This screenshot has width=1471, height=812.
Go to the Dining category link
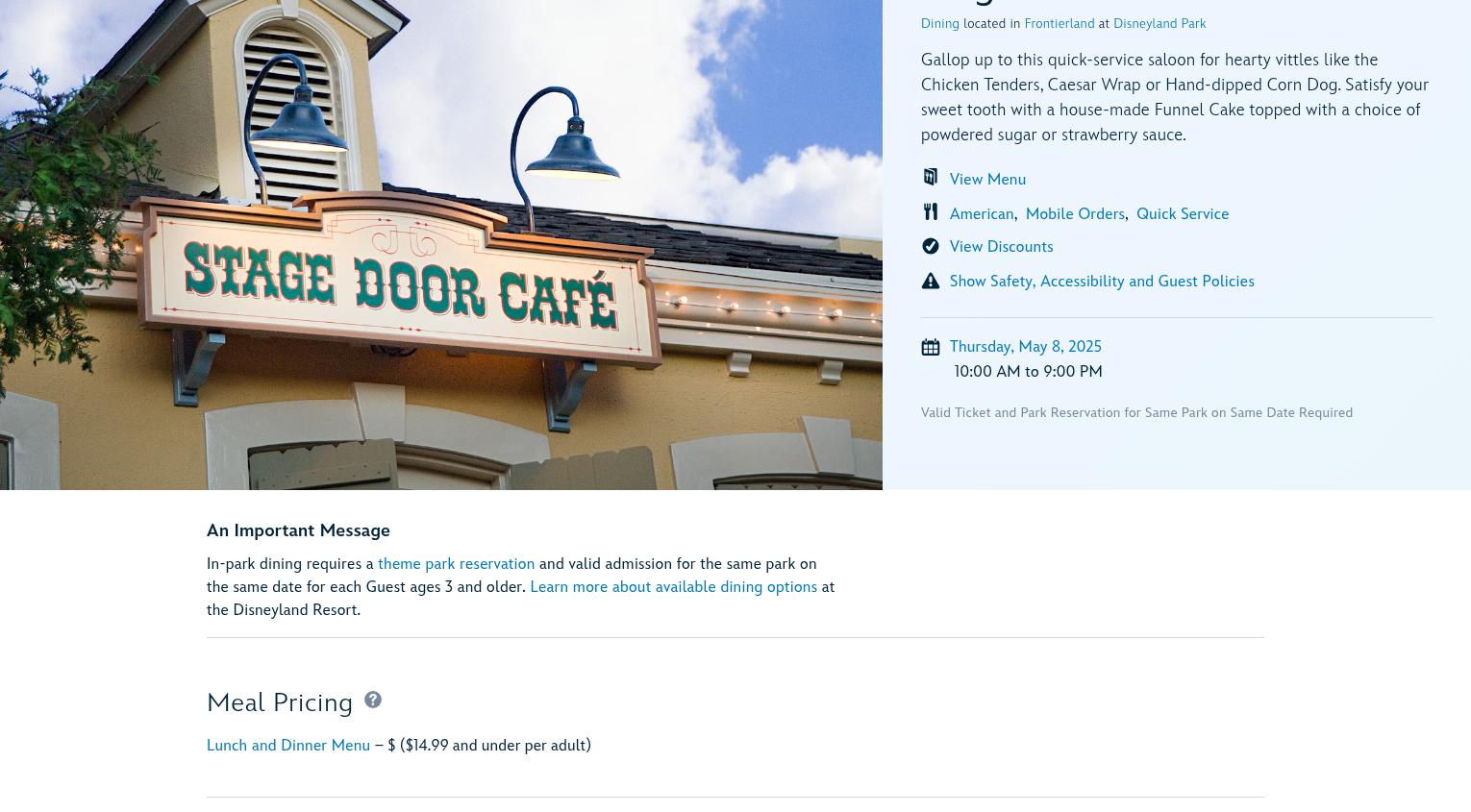(x=940, y=23)
